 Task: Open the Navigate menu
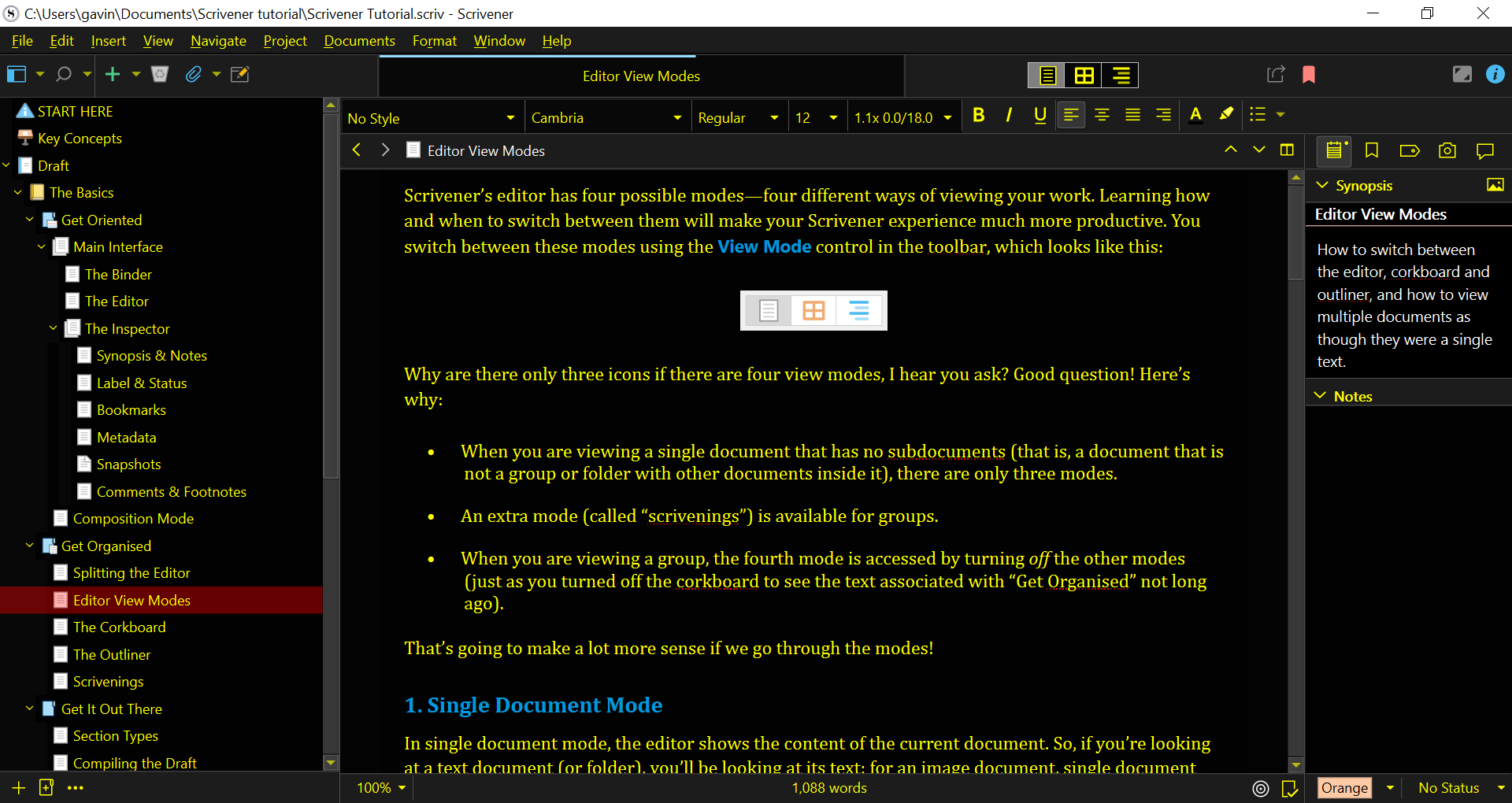tap(218, 41)
